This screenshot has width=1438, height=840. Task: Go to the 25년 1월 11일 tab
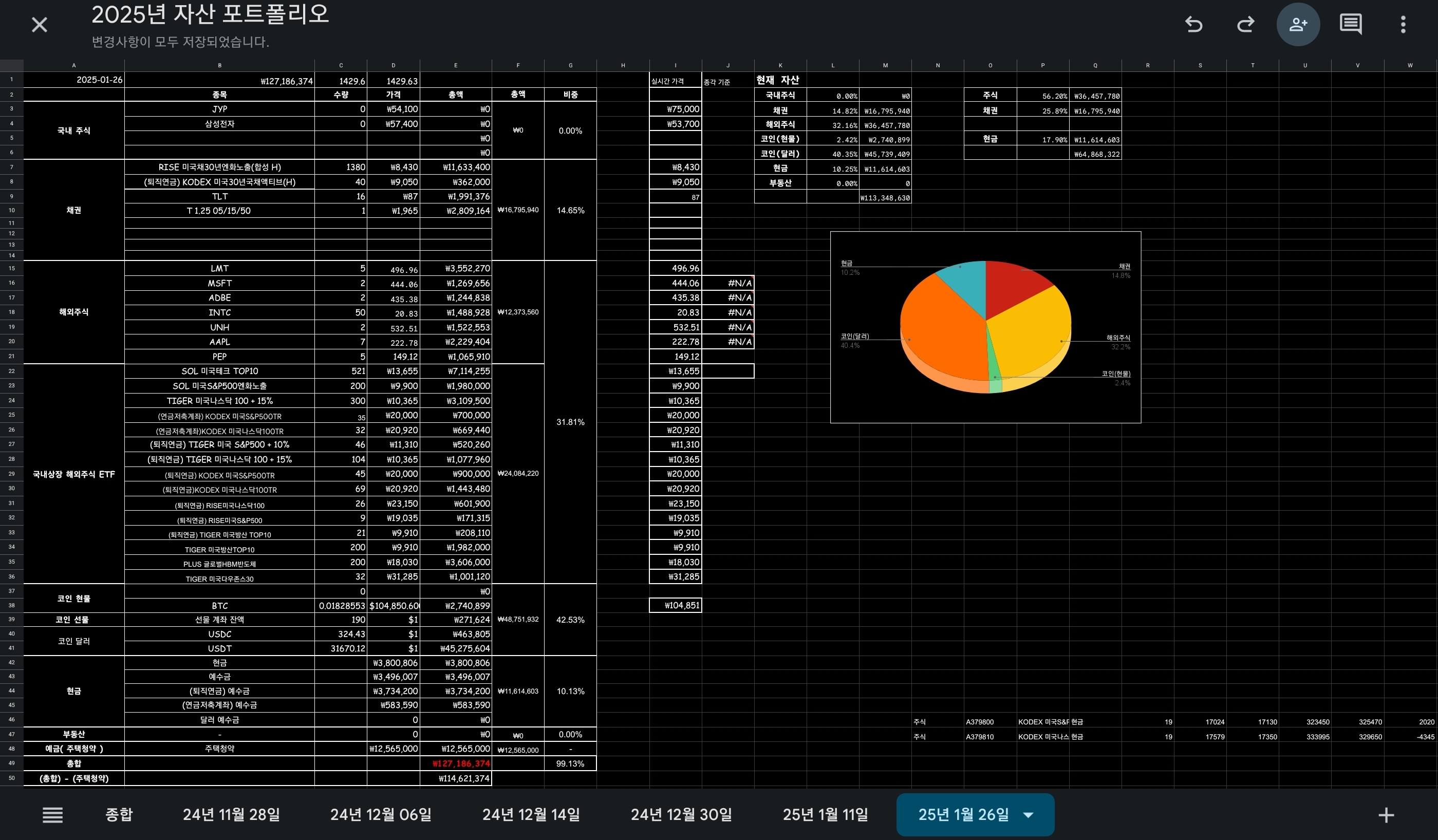[825, 815]
